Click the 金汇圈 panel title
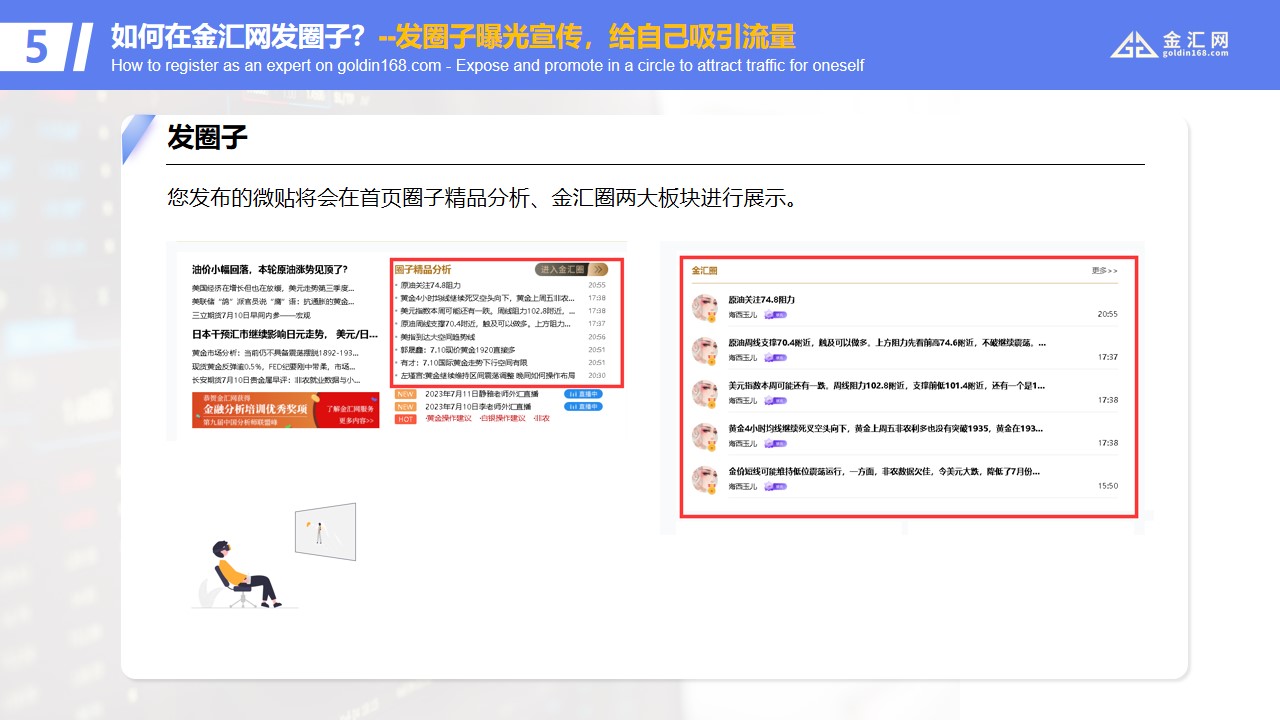The height and width of the screenshot is (720, 1280). [704, 271]
